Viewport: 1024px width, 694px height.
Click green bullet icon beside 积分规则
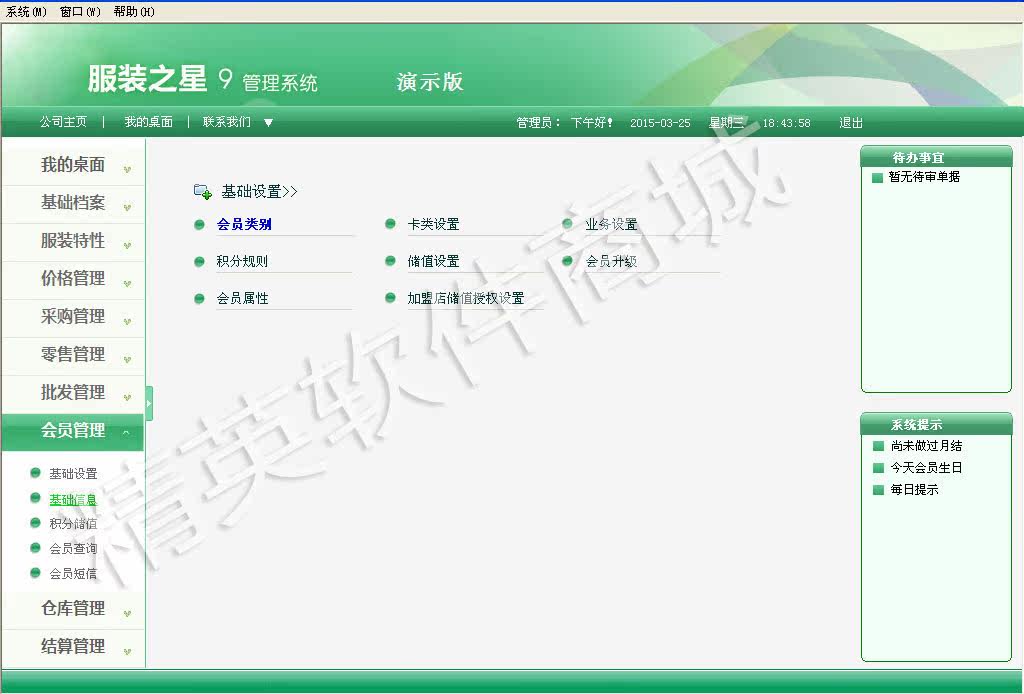point(200,262)
